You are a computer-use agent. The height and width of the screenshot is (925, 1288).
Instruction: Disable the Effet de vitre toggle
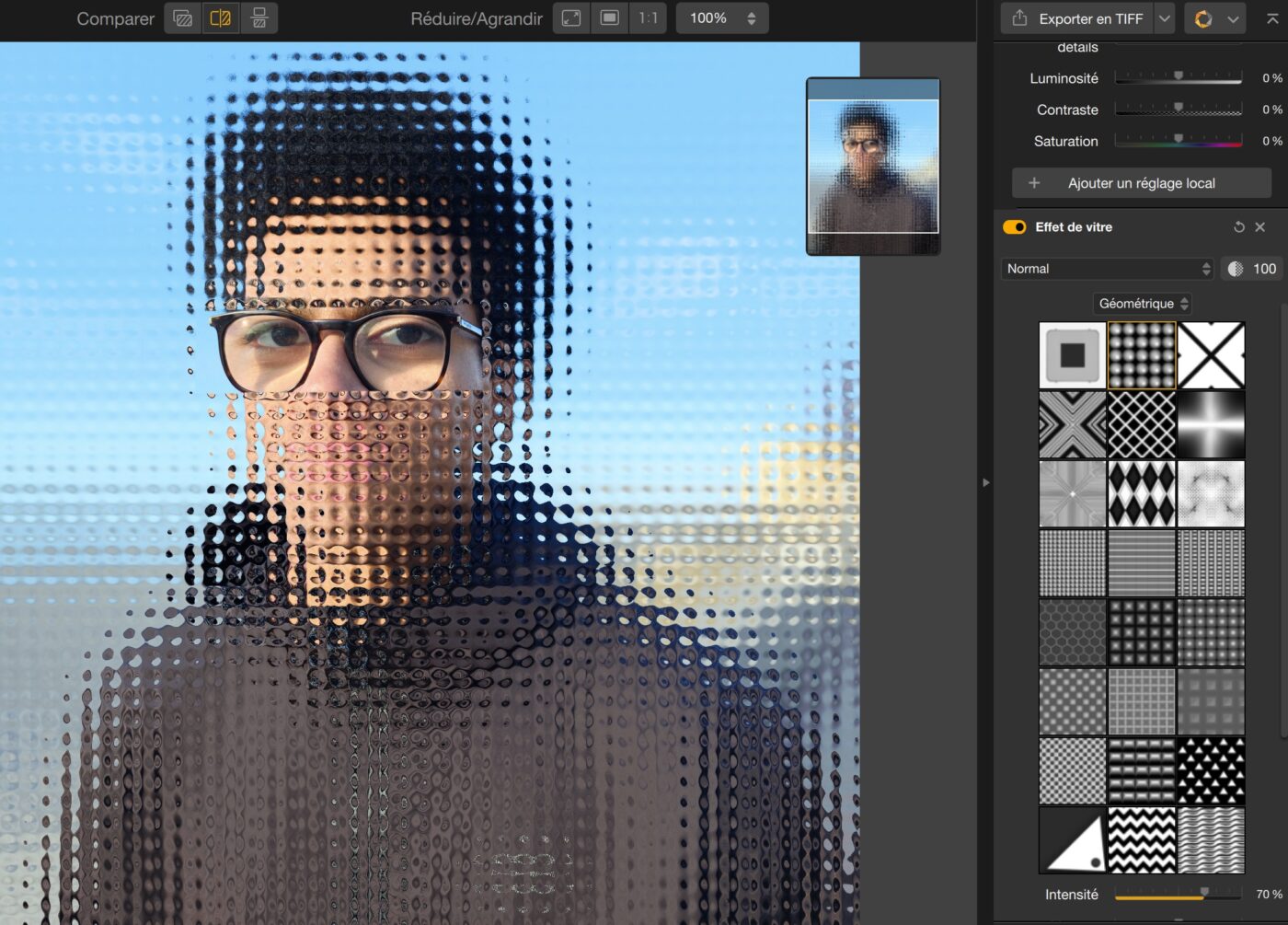[x=1015, y=227]
